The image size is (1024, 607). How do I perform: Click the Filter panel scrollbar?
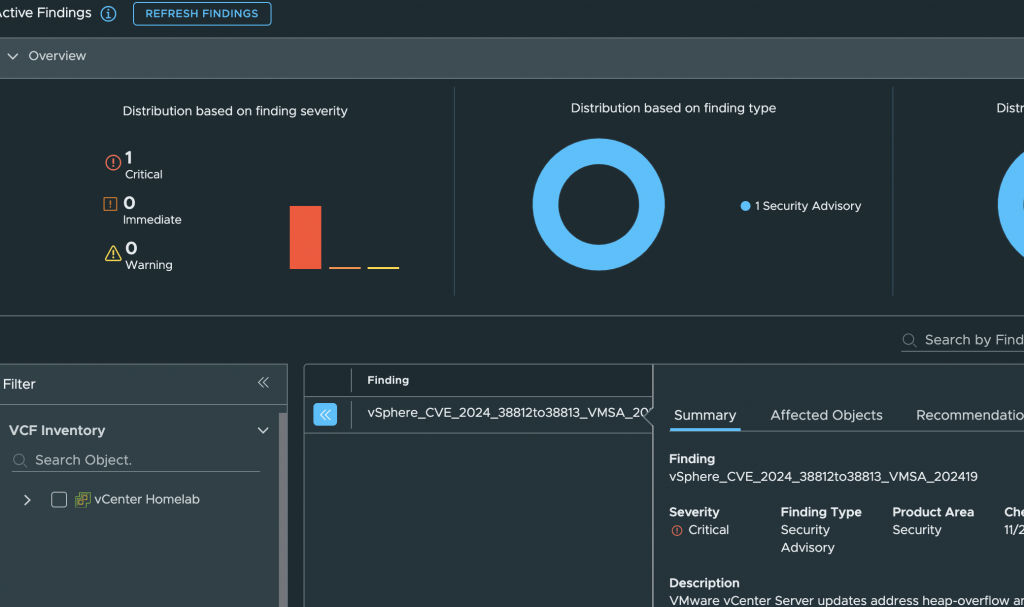283,510
